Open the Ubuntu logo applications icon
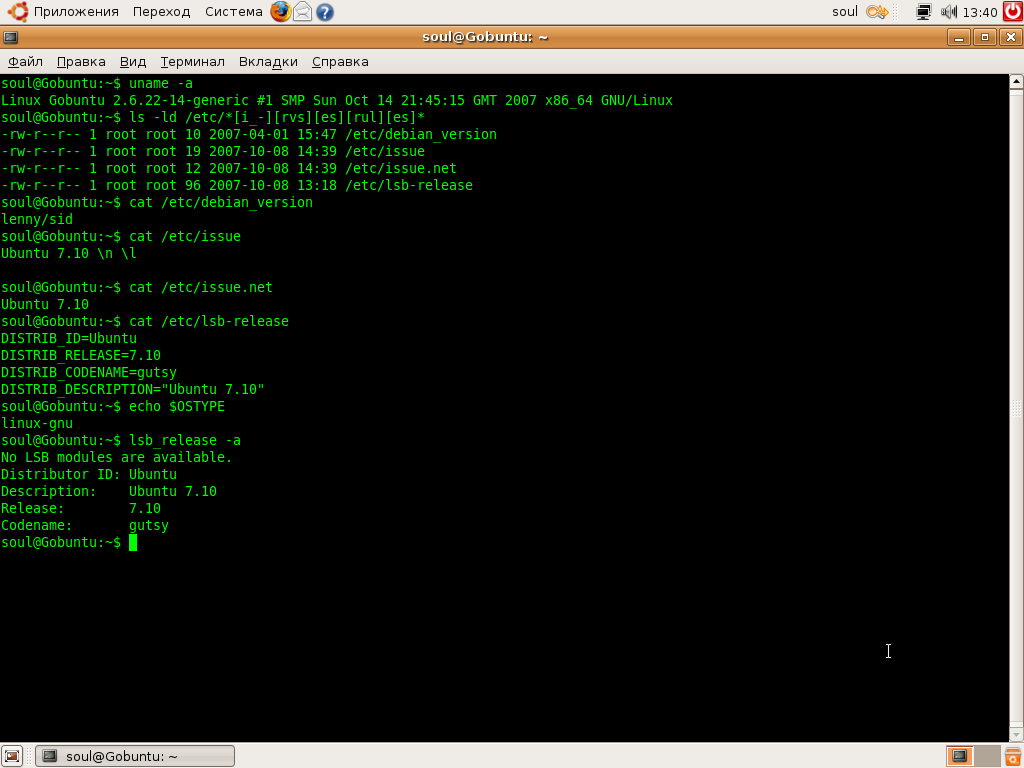Screen dimensions: 1024x768 click(18, 11)
